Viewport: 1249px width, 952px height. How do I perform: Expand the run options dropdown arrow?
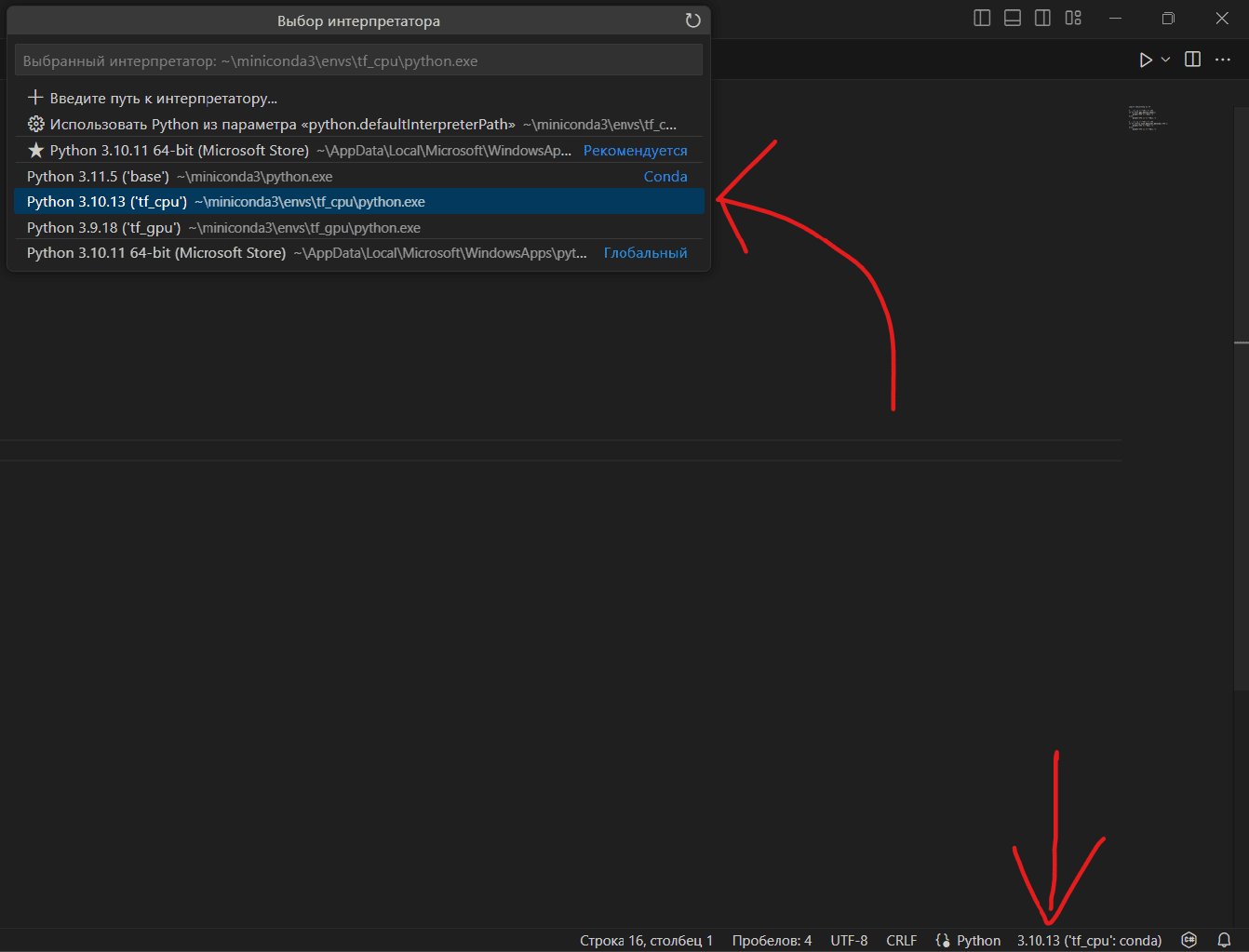[1165, 60]
